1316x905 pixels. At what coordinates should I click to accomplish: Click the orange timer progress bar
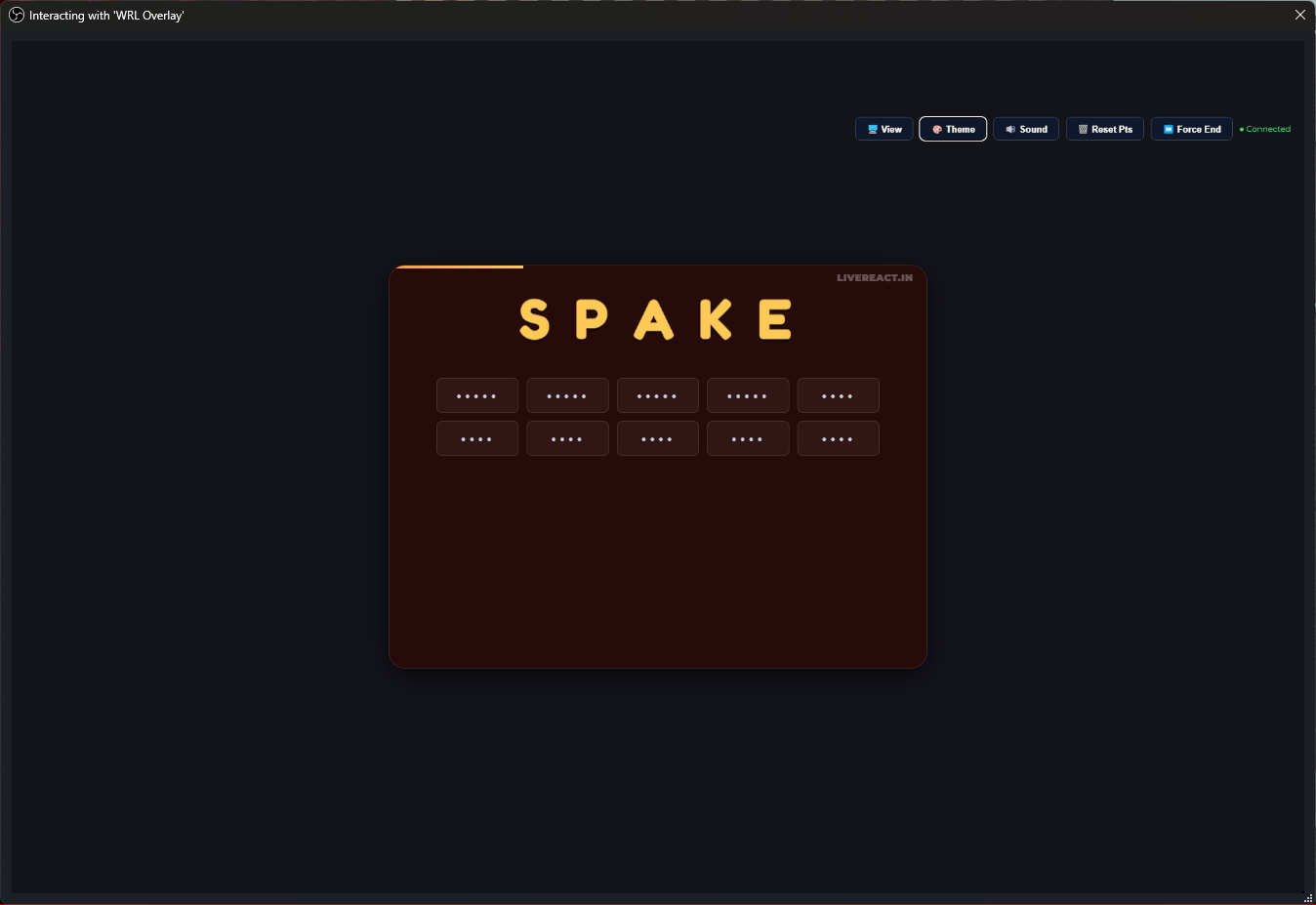[459, 267]
